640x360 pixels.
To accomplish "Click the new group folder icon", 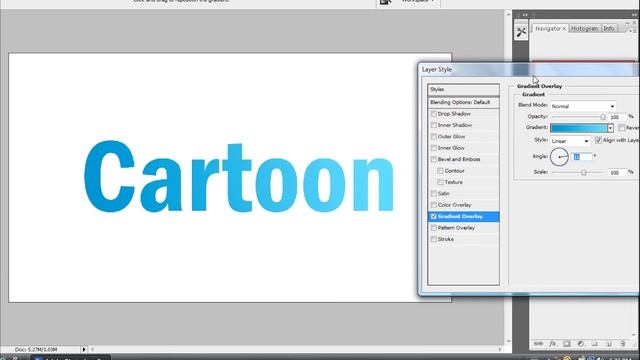I will tap(594, 344).
